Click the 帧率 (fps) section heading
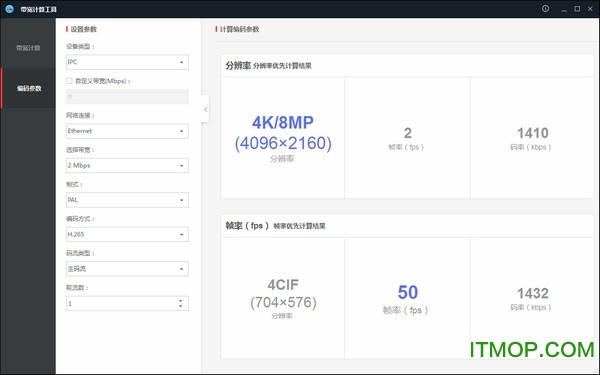The width and height of the screenshot is (600, 375). (247, 226)
